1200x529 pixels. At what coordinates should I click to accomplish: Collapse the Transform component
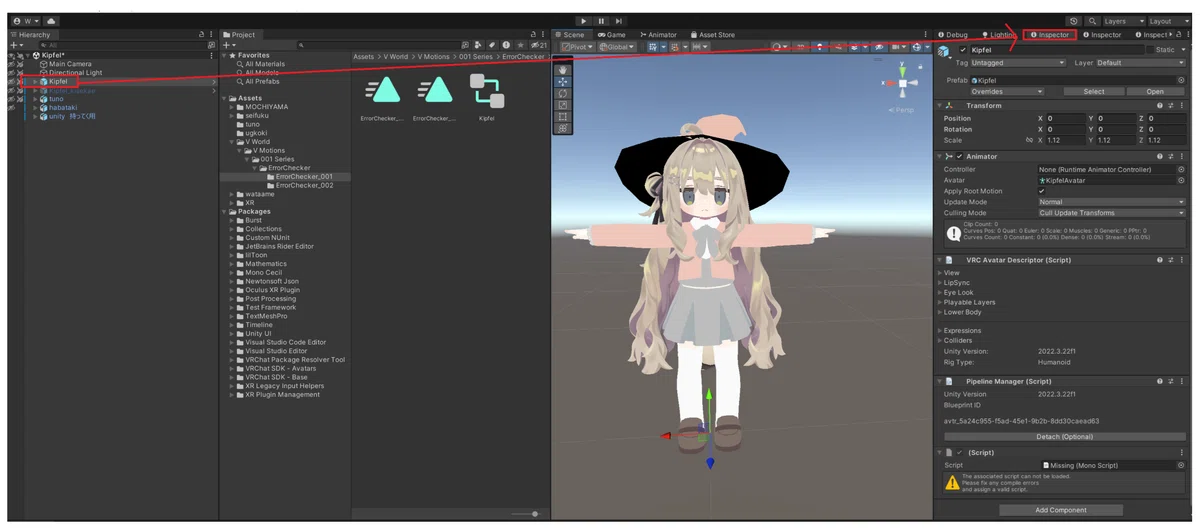(x=939, y=105)
